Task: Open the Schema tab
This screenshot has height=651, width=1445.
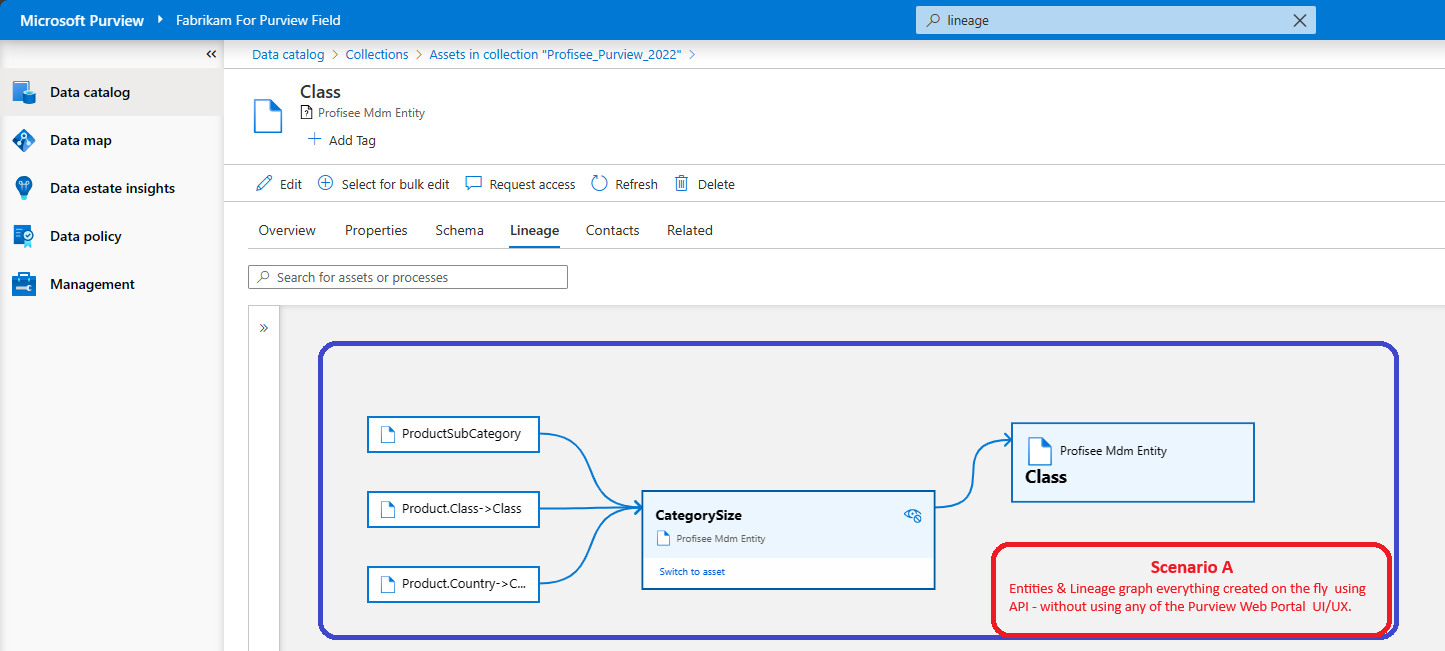Action: pos(459,230)
